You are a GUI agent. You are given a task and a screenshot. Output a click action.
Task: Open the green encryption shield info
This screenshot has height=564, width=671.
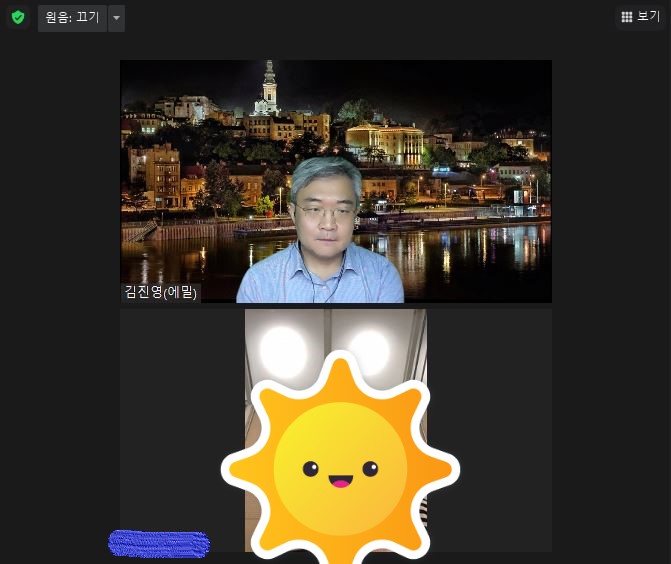coord(18,18)
